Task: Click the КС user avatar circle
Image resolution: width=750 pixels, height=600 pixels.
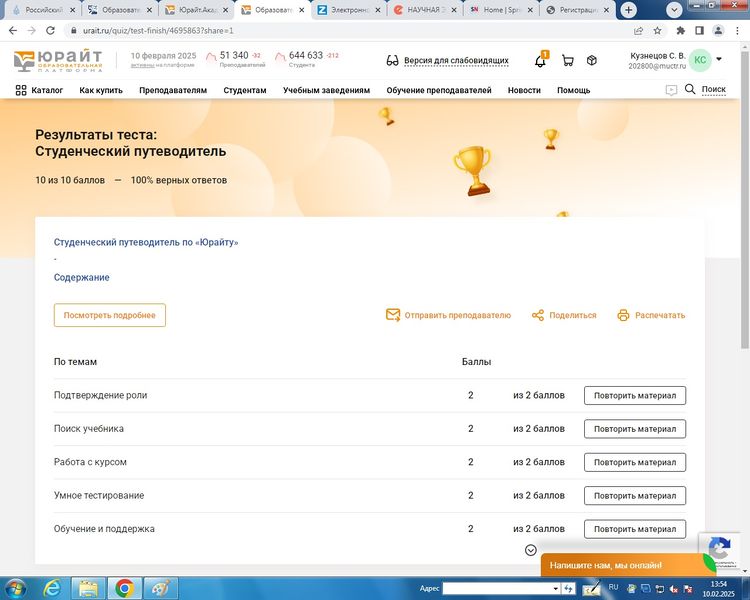Action: coord(700,60)
